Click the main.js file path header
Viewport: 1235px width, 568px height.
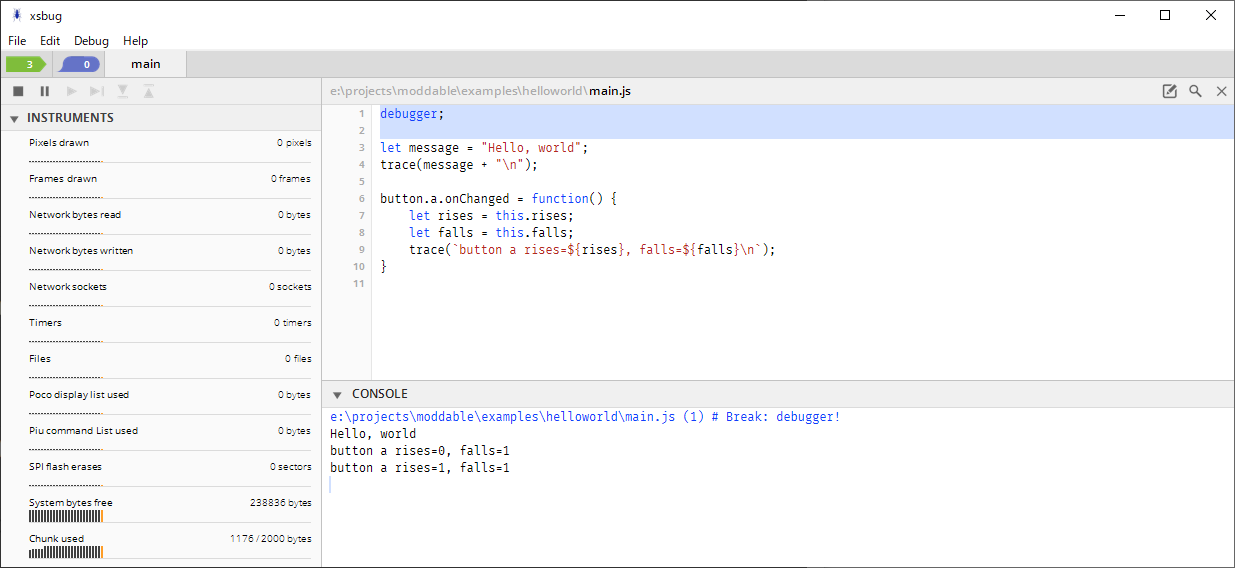tap(480, 91)
